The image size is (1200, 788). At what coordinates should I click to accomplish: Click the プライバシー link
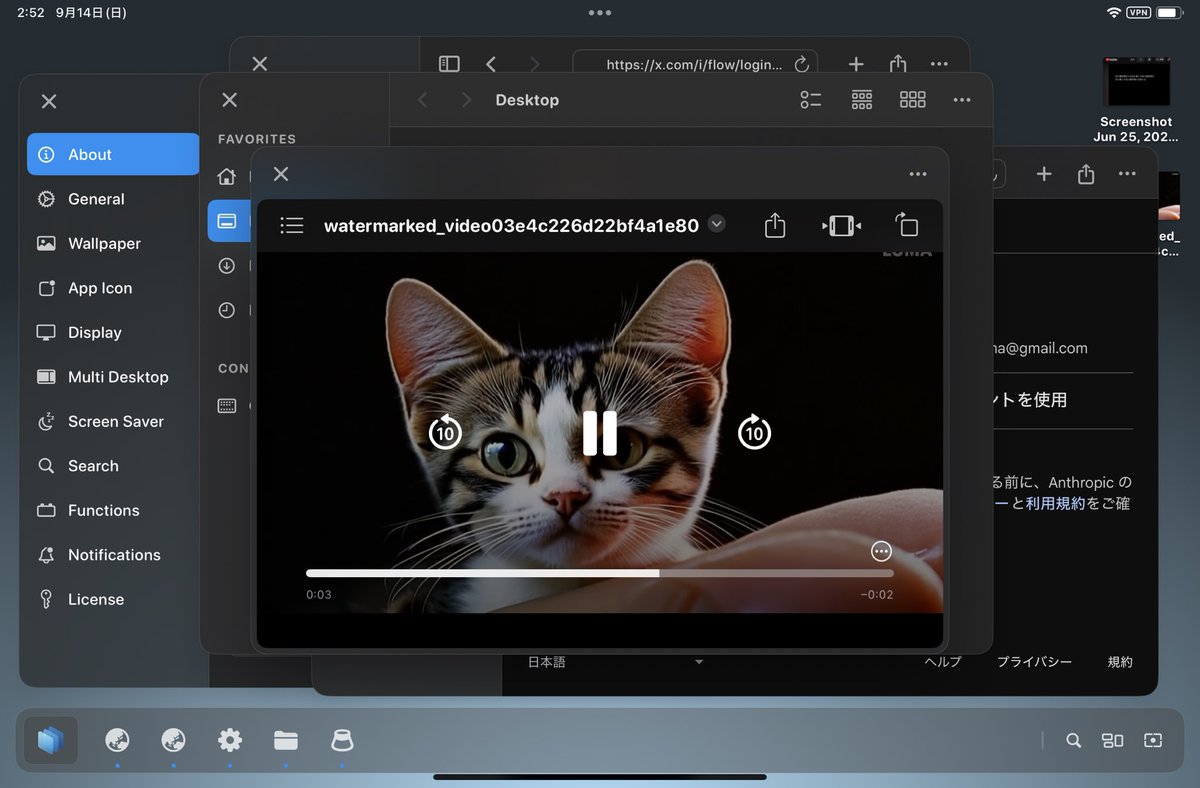(x=1034, y=662)
